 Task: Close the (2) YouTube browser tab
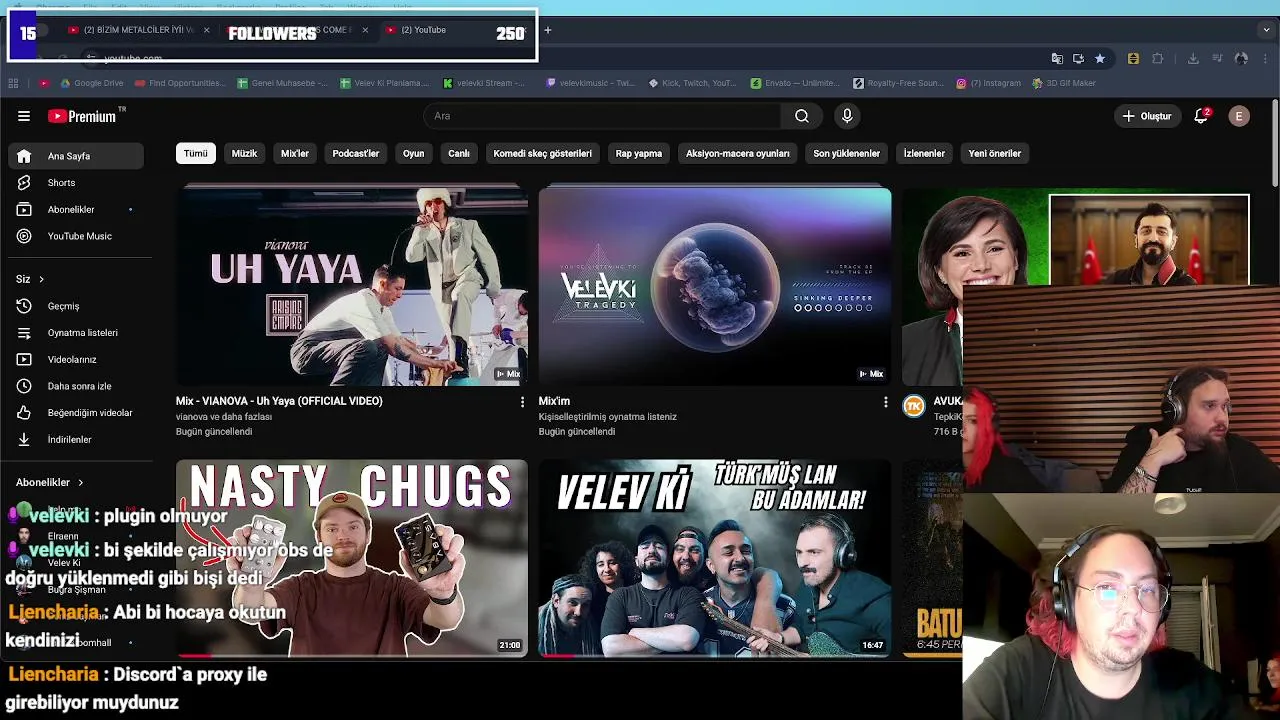[525, 30]
